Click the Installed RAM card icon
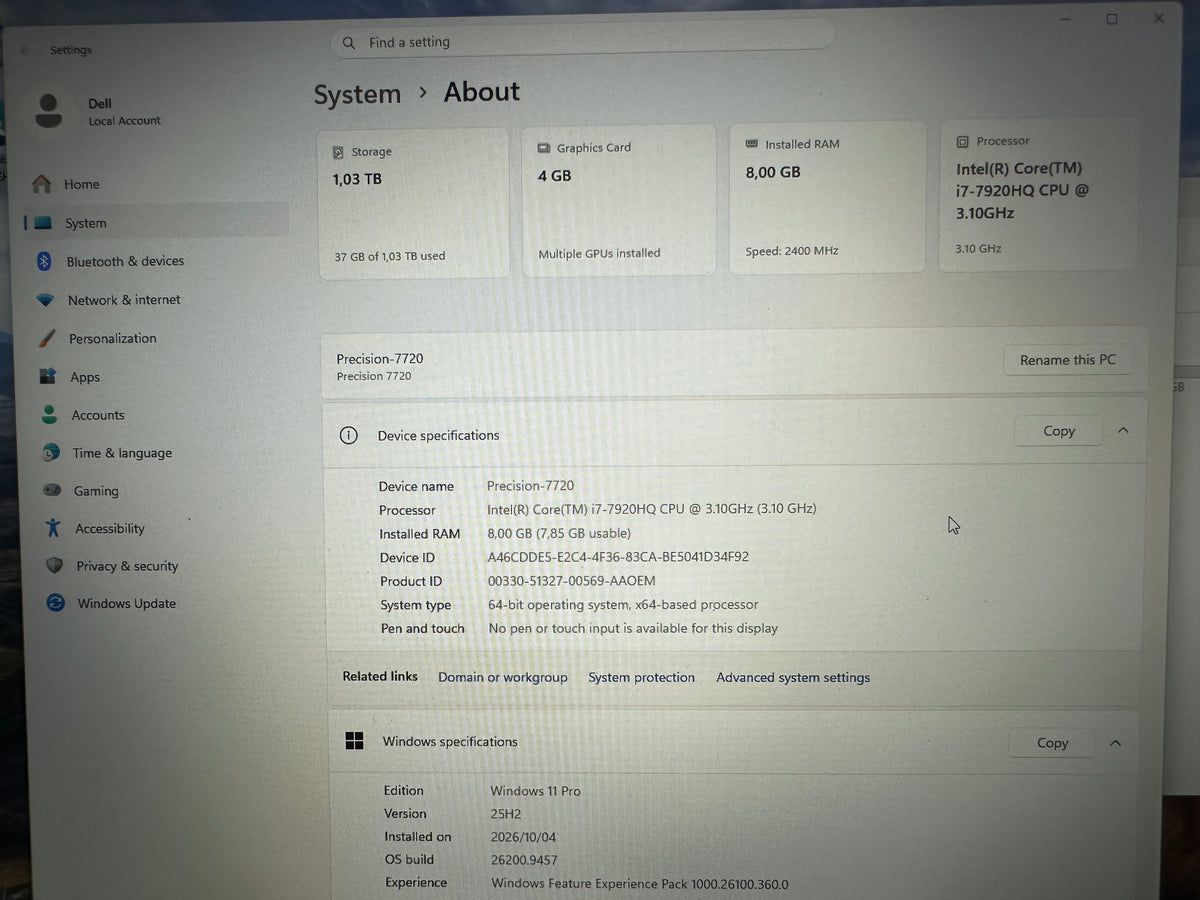Image resolution: width=1200 pixels, height=900 pixels. pos(752,144)
